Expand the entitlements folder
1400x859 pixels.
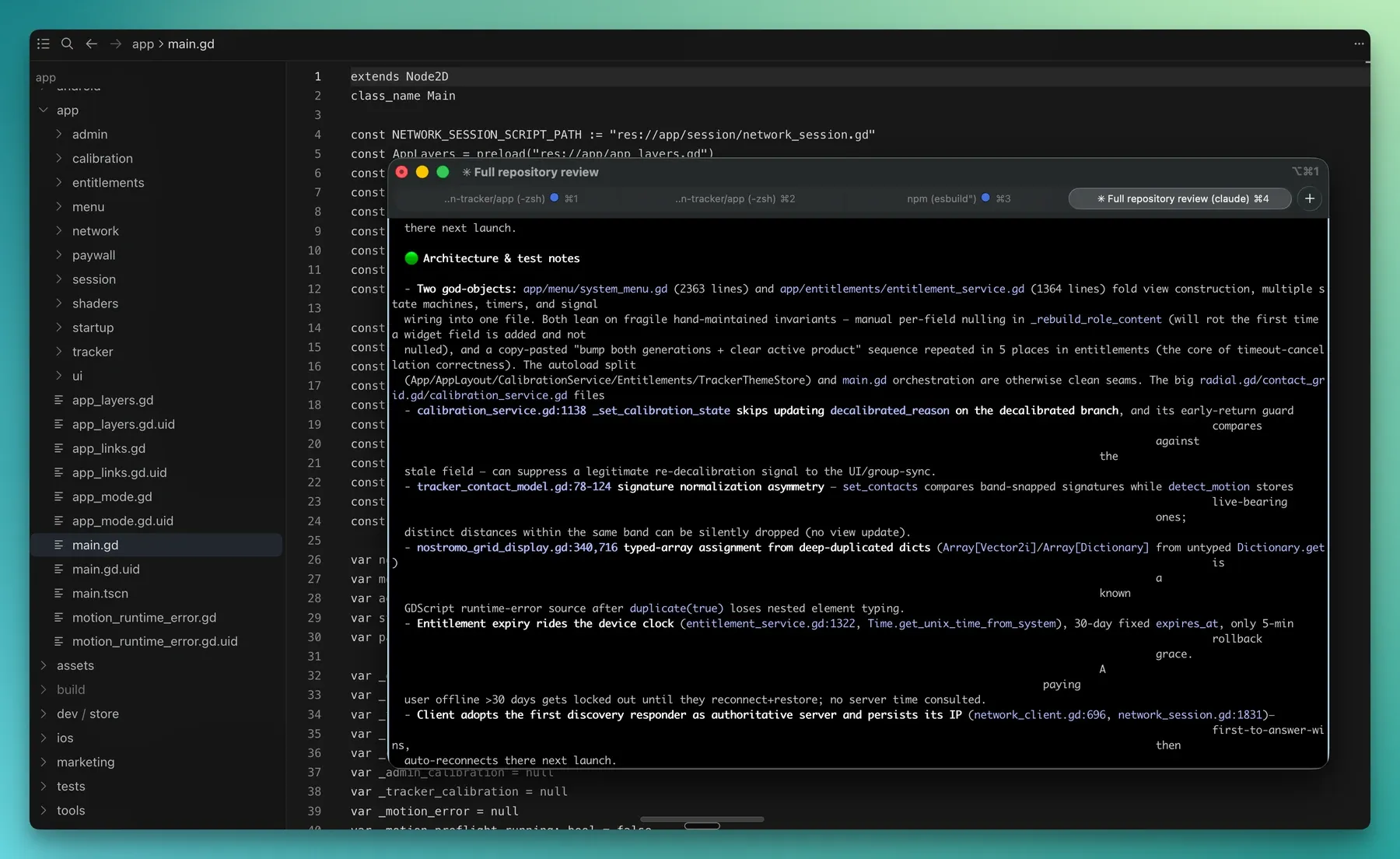click(59, 182)
